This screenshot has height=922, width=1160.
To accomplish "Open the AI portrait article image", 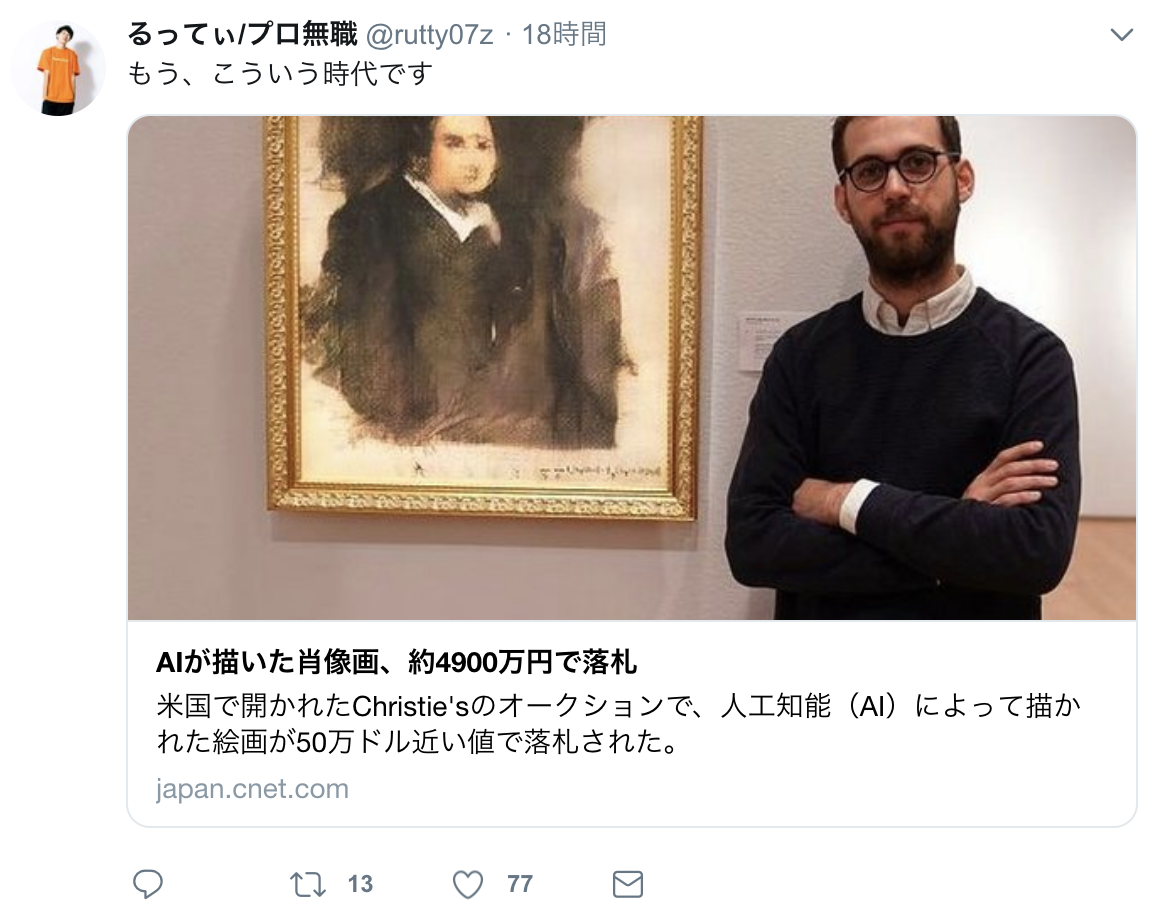I will tap(632, 368).
